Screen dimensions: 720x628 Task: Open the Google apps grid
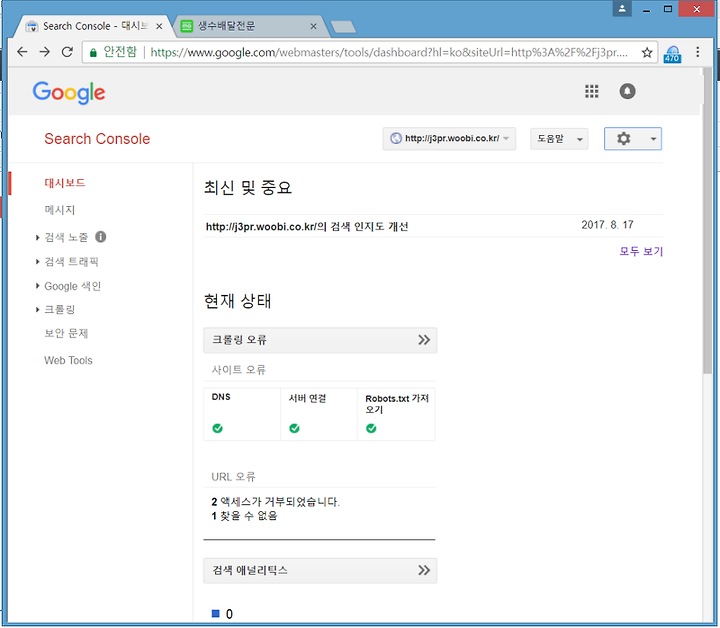[591, 91]
